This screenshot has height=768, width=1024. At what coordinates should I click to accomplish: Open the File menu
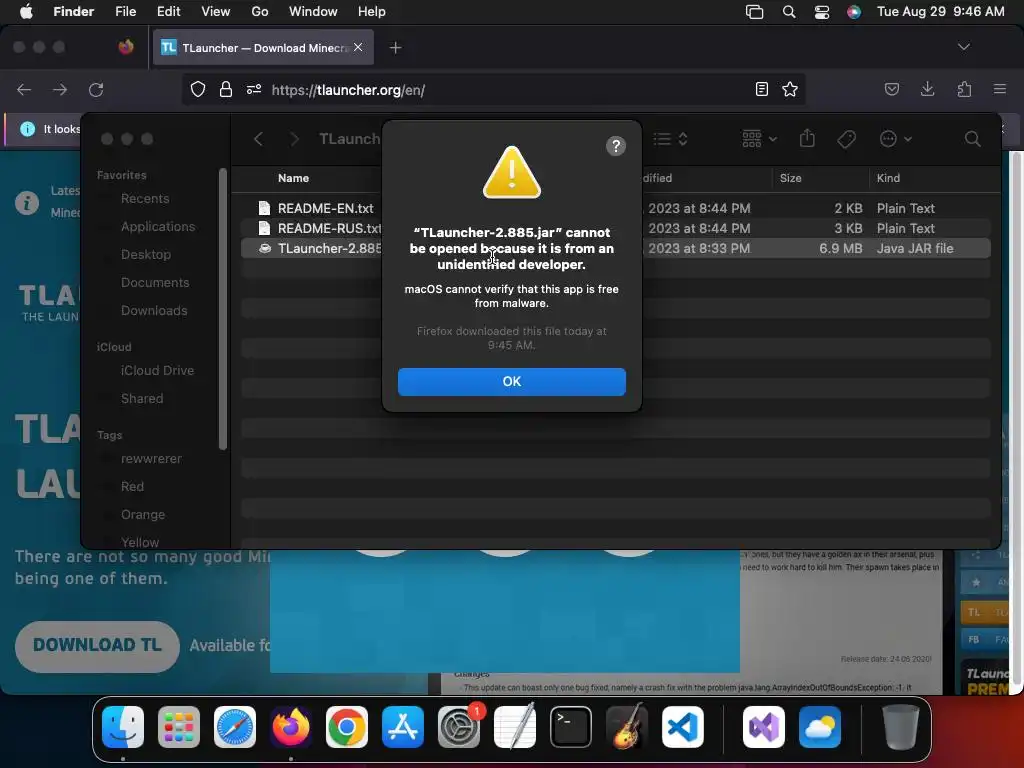pyautogui.click(x=125, y=12)
